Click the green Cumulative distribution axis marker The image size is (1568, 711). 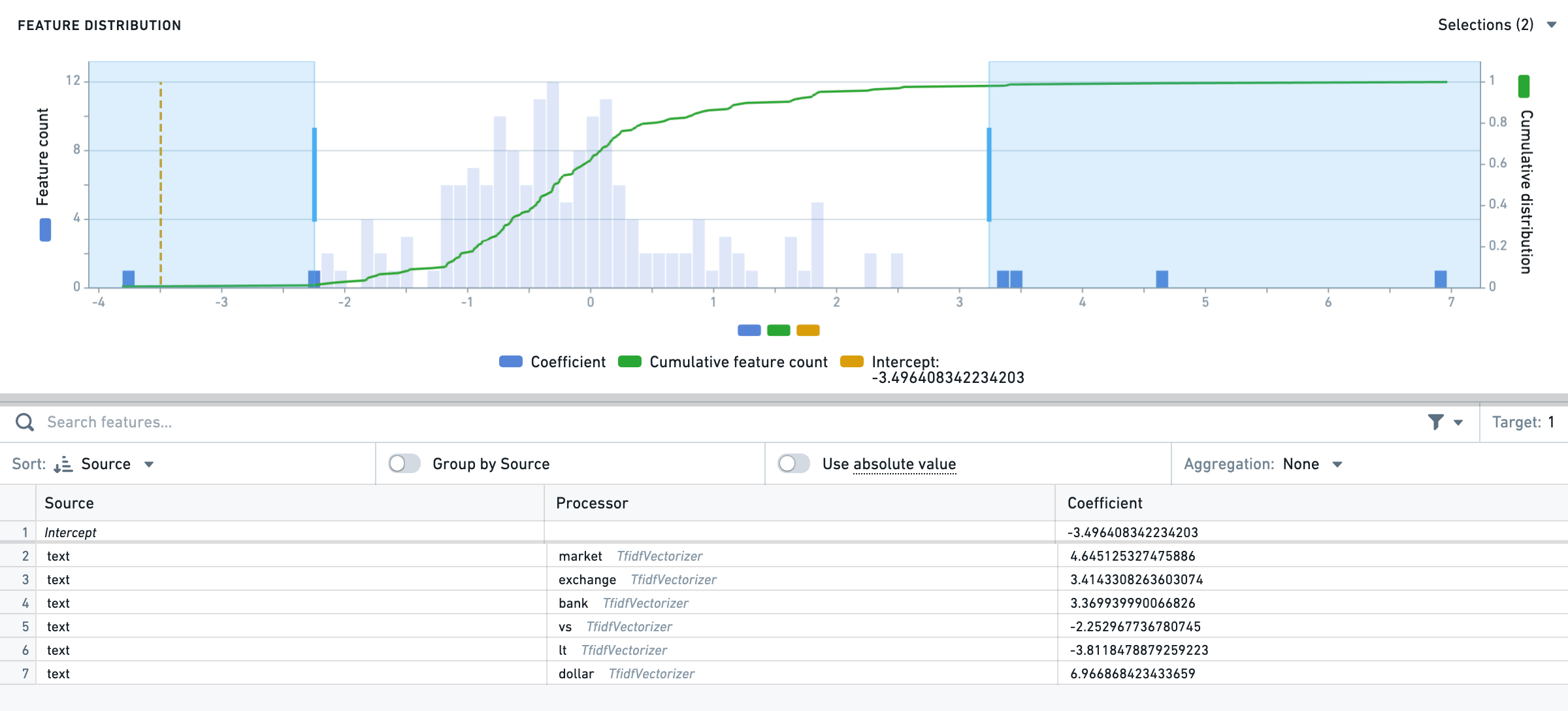click(1524, 86)
